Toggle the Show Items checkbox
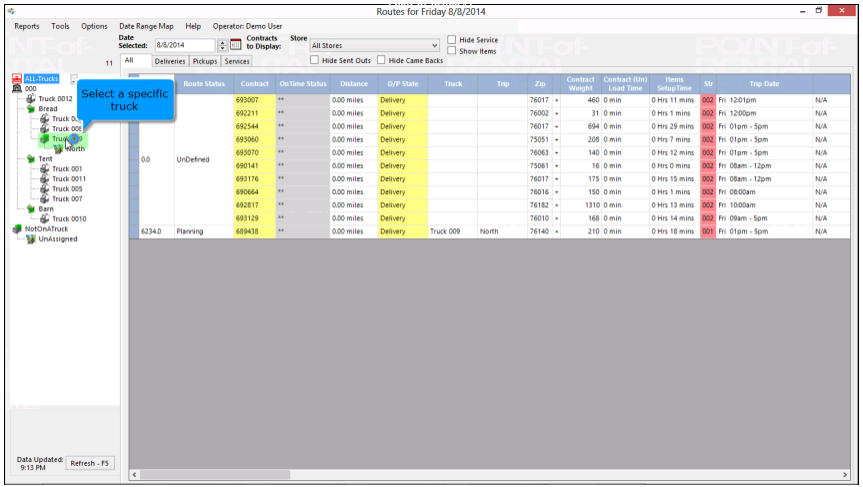This screenshot has height=487, width=863. coord(452,51)
